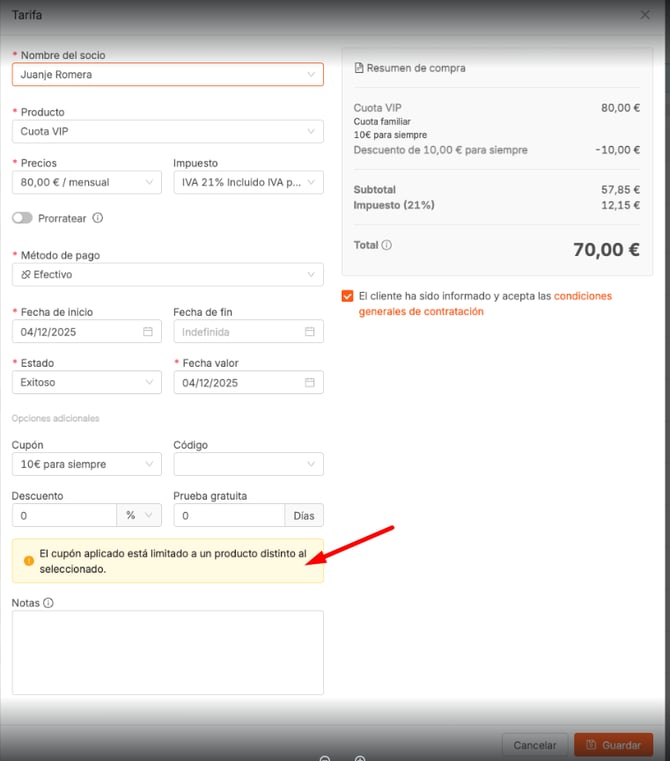Change the Descuento unit percent selector

pyautogui.click(x=139, y=516)
